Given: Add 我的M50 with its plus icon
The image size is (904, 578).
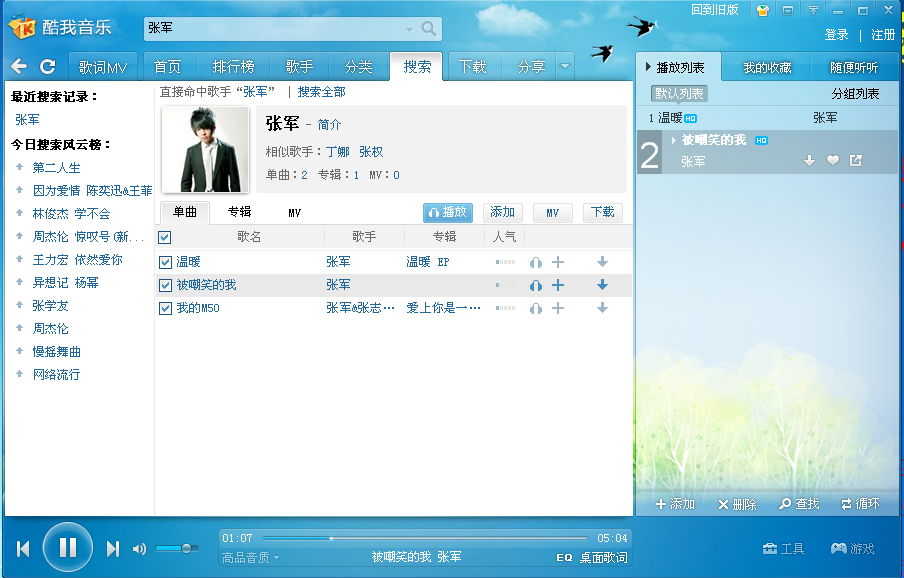Looking at the screenshot, I should [x=558, y=308].
